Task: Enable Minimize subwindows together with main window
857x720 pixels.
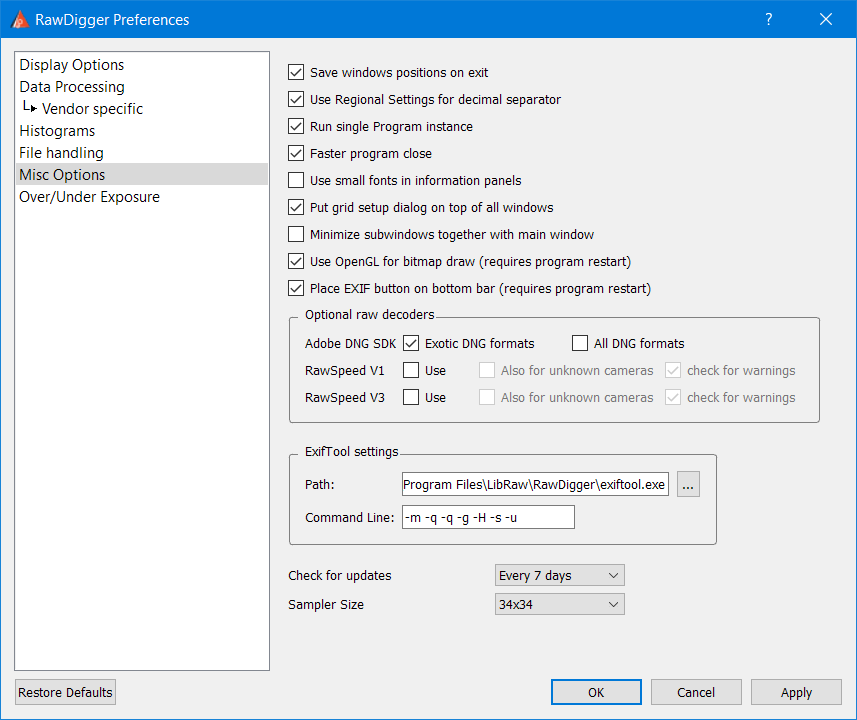Action: tap(296, 234)
